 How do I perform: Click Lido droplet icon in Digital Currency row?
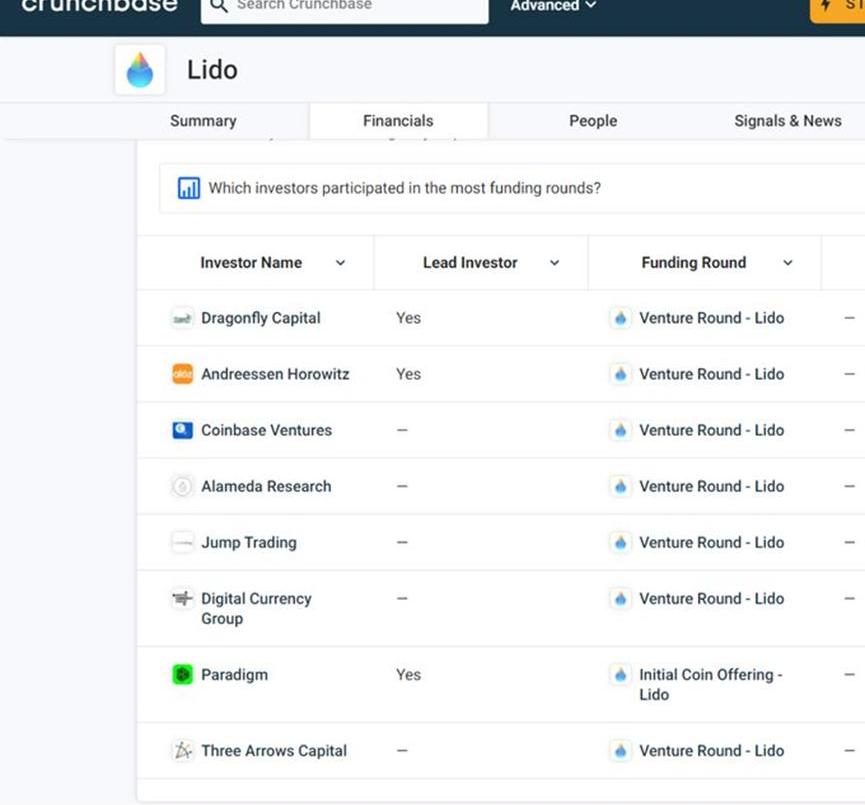coord(621,599)
